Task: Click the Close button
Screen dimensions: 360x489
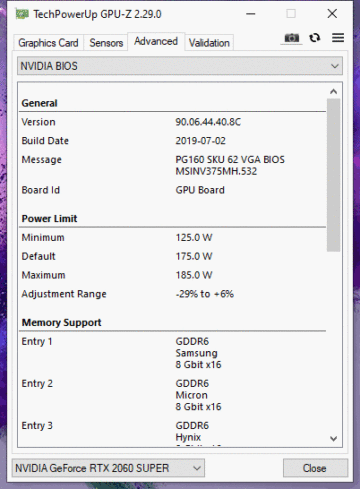Action: [315, 468]
